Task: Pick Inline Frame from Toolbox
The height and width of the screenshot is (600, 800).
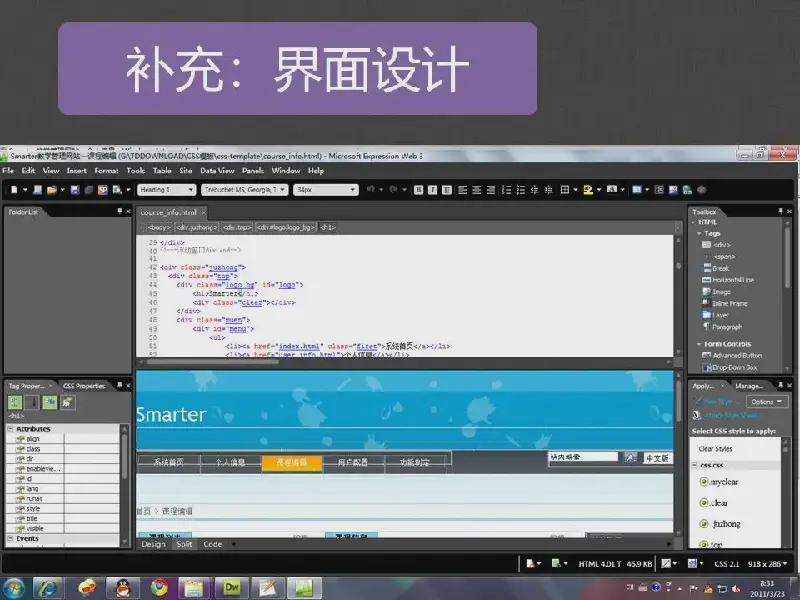Action: click(724, 303)
